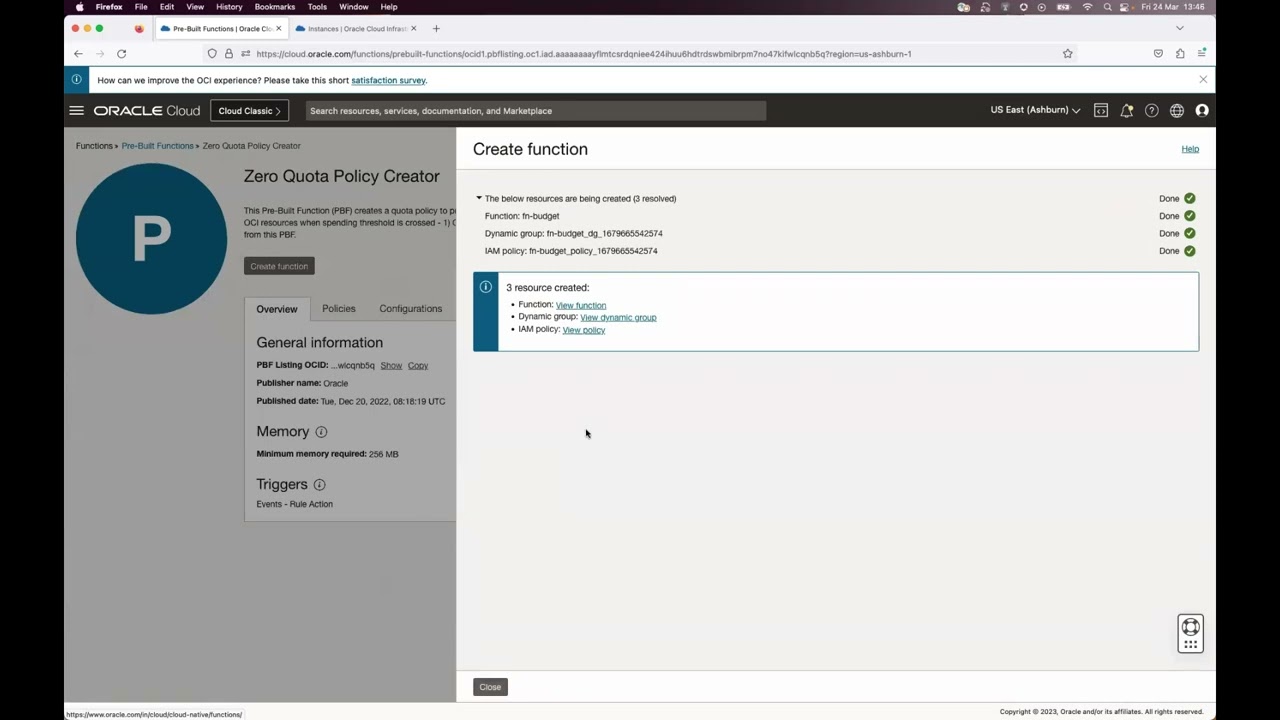Click the large P function avatar

152,239
